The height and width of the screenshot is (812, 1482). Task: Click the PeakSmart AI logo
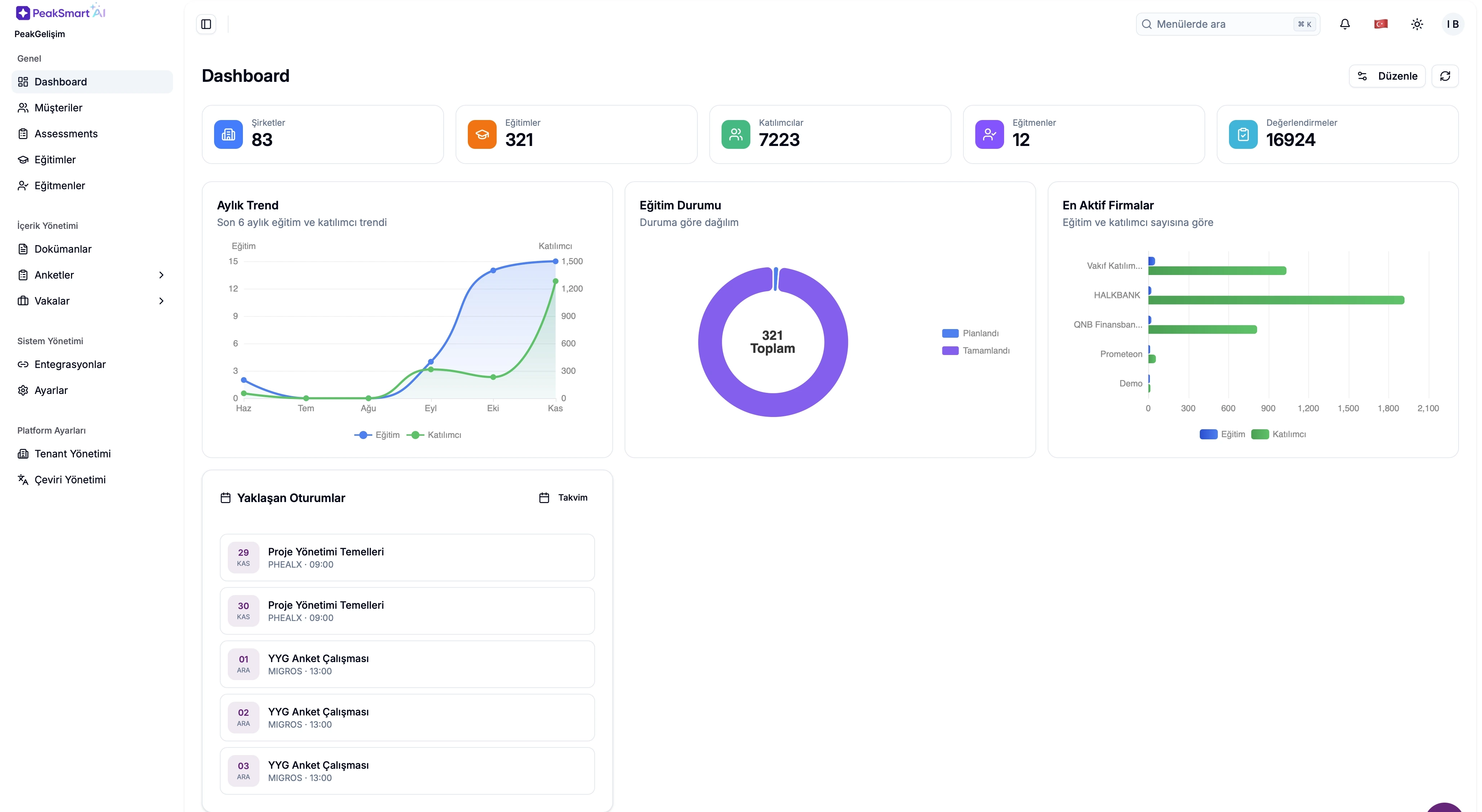click(x=61, y=13)
